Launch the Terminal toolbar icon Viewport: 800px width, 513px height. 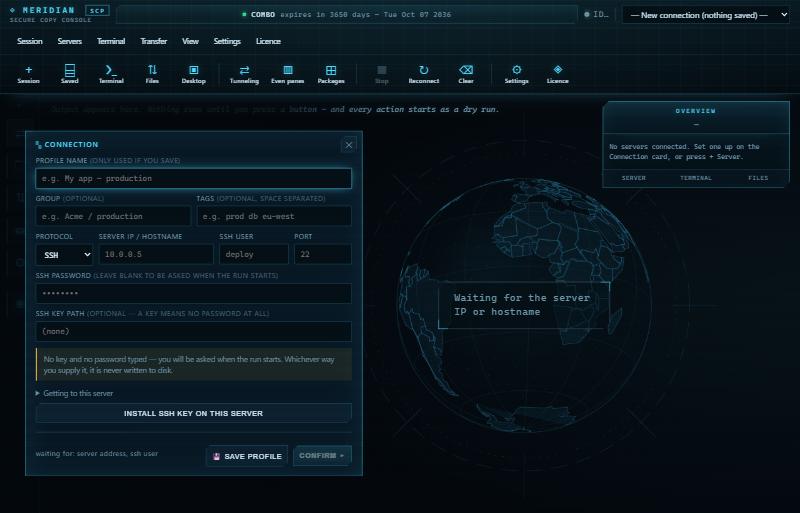tap(111, 74)
